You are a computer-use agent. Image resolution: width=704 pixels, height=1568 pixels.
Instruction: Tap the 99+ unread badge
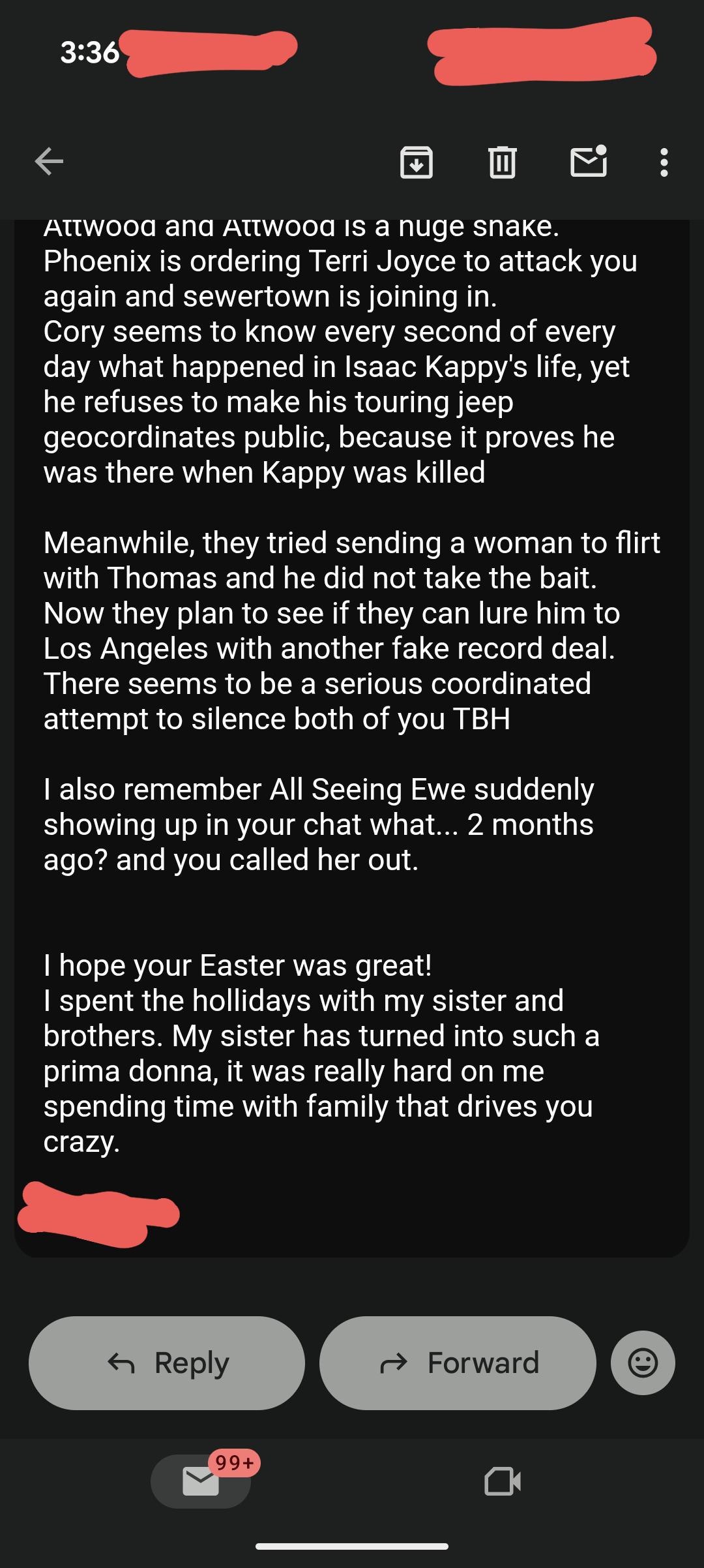point(235,1463)
